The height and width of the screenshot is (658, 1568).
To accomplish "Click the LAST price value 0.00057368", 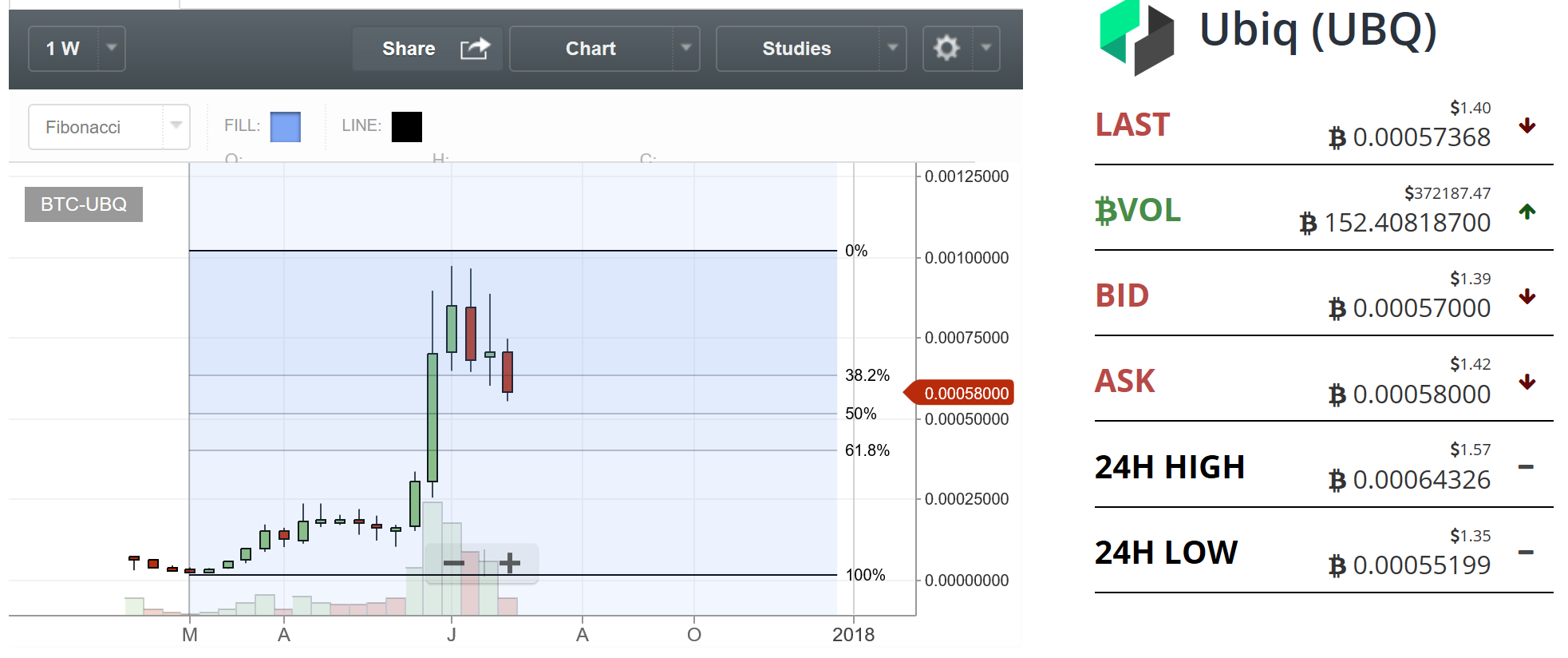I will [x=1409, y=137].
